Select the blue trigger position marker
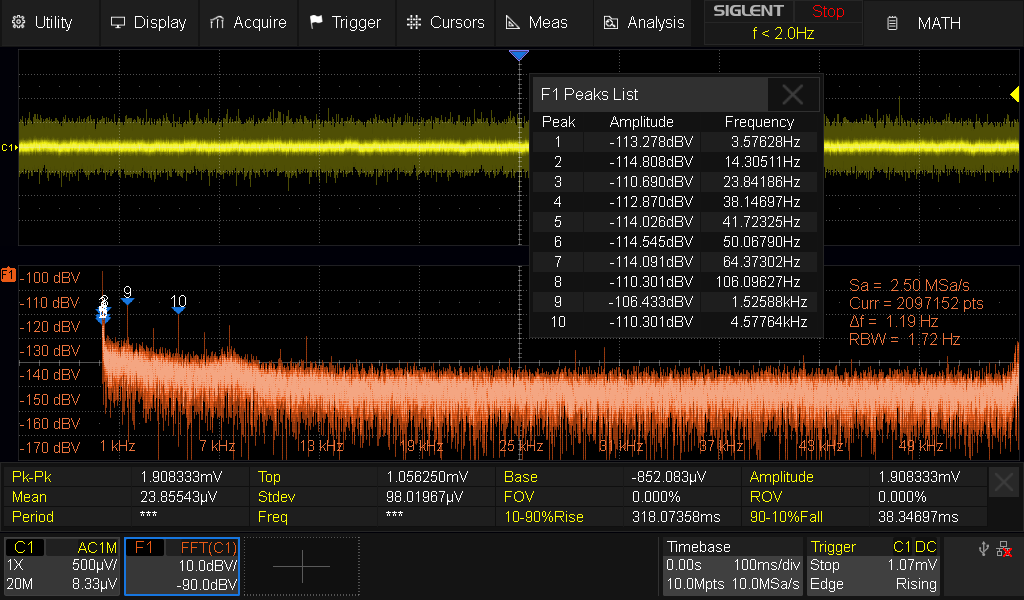The width and height of the screenshot is (1024, 600). [518, 56]
